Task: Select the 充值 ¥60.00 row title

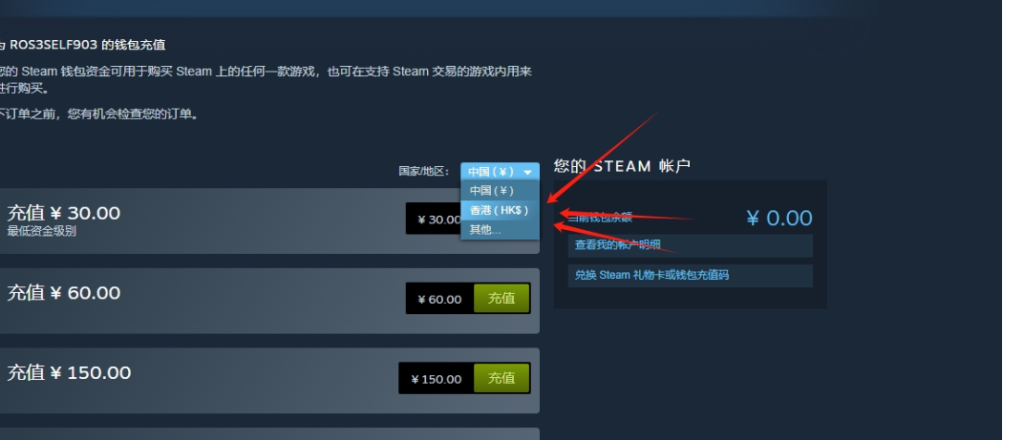Action: pos(64,292)
